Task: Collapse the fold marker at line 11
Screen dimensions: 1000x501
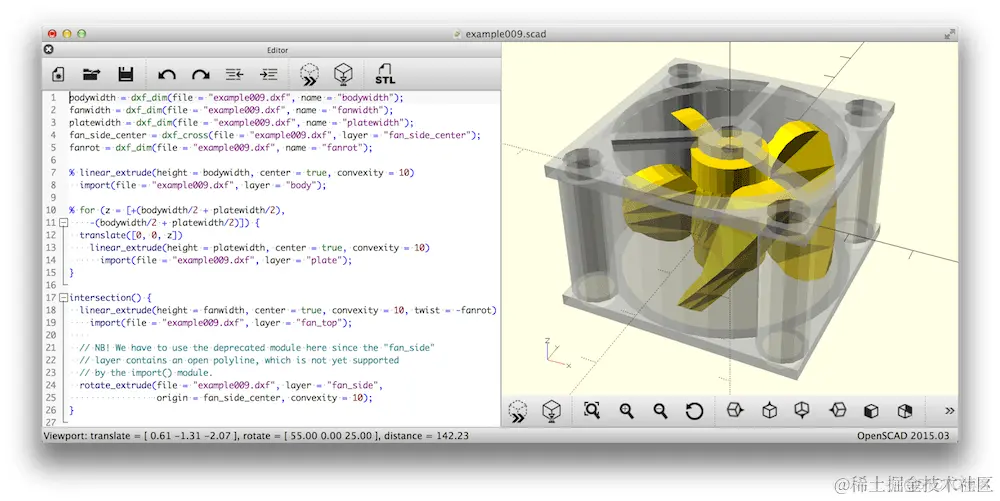Action: (x=63, y=222)
